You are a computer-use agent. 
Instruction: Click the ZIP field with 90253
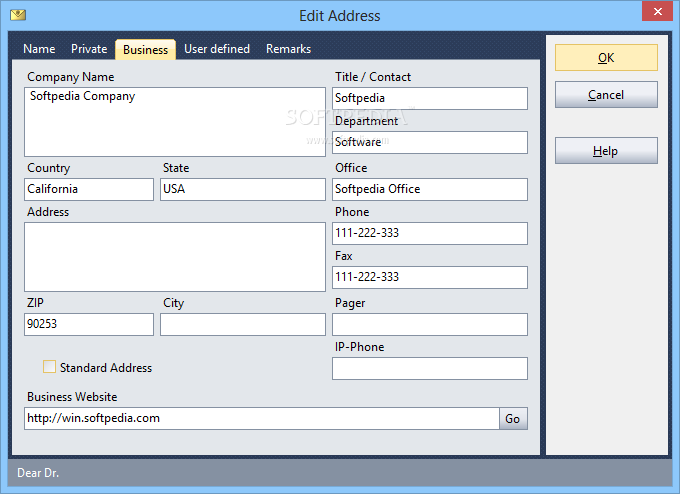coord(89,324)
